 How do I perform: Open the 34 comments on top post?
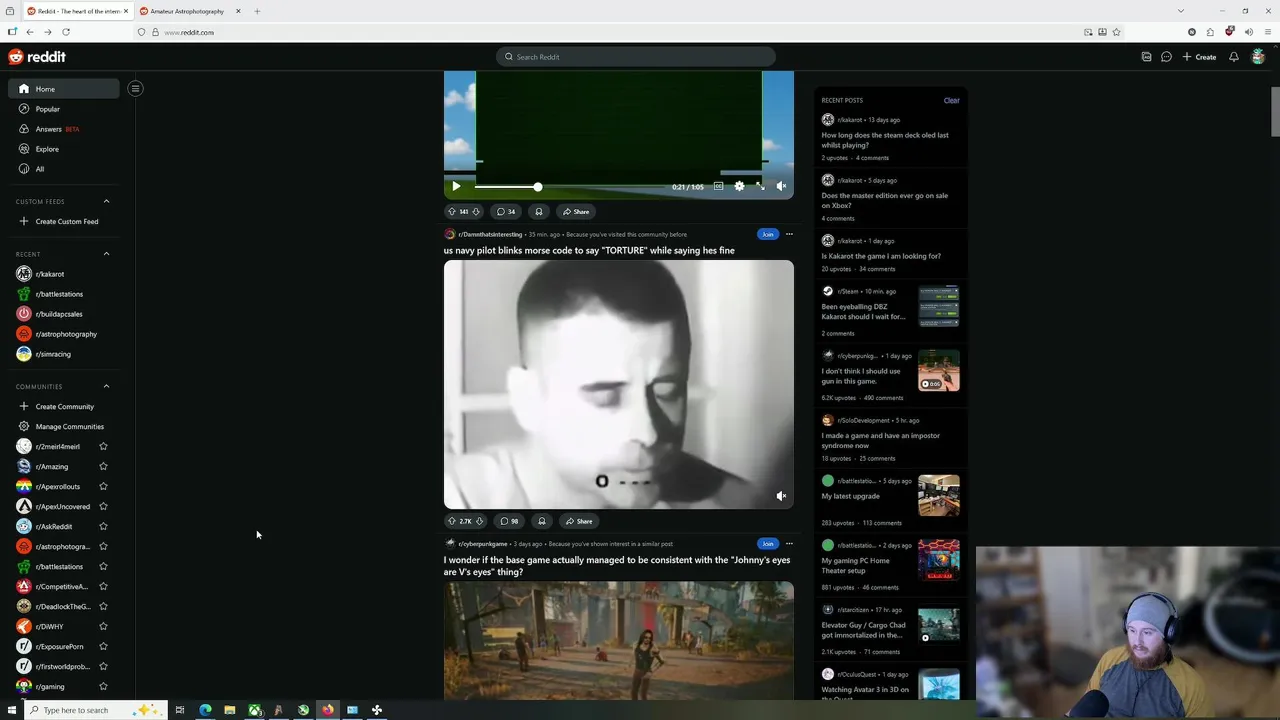click(506, 211)
